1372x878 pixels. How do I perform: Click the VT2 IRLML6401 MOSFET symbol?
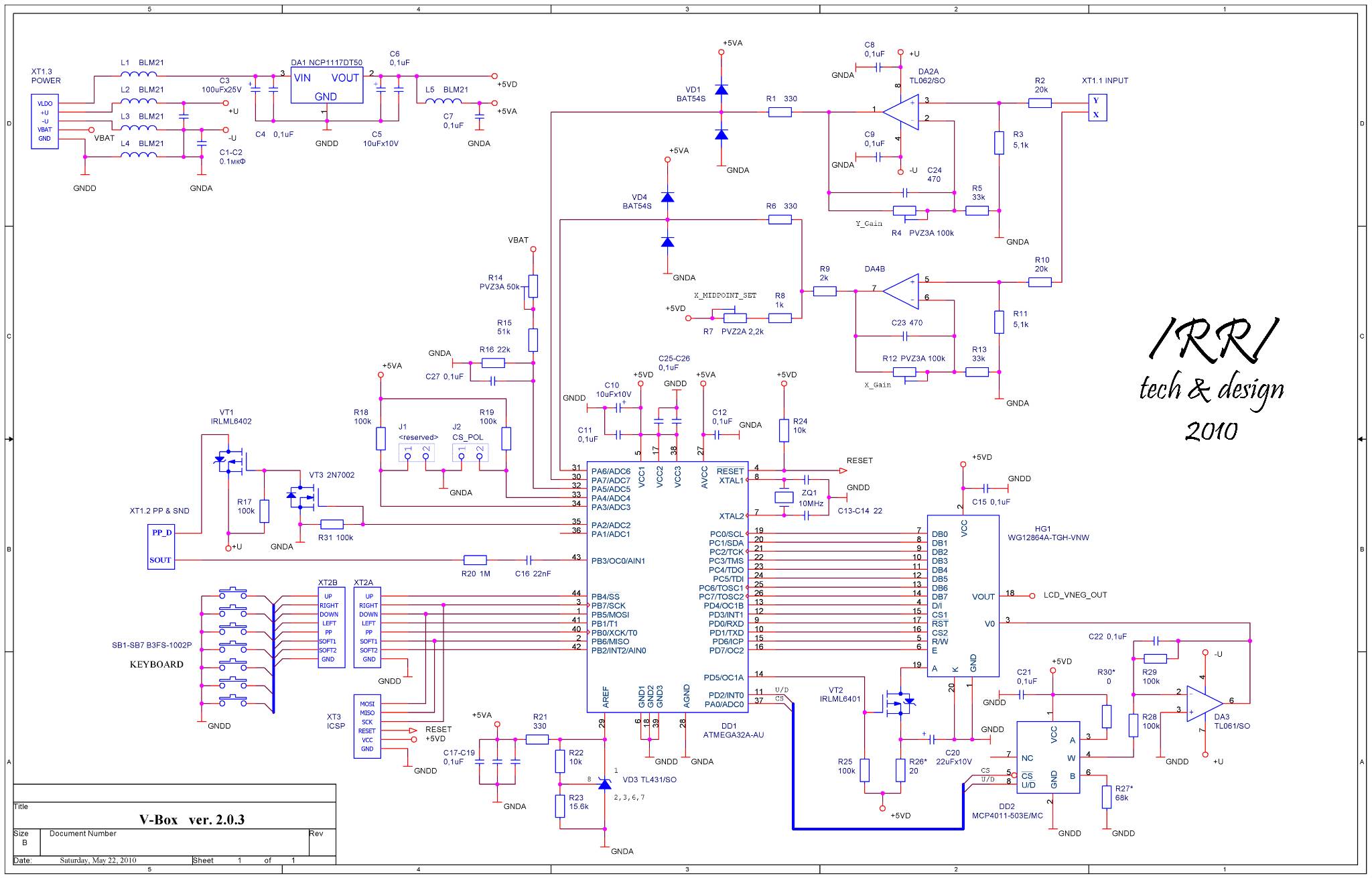point(898,704)
